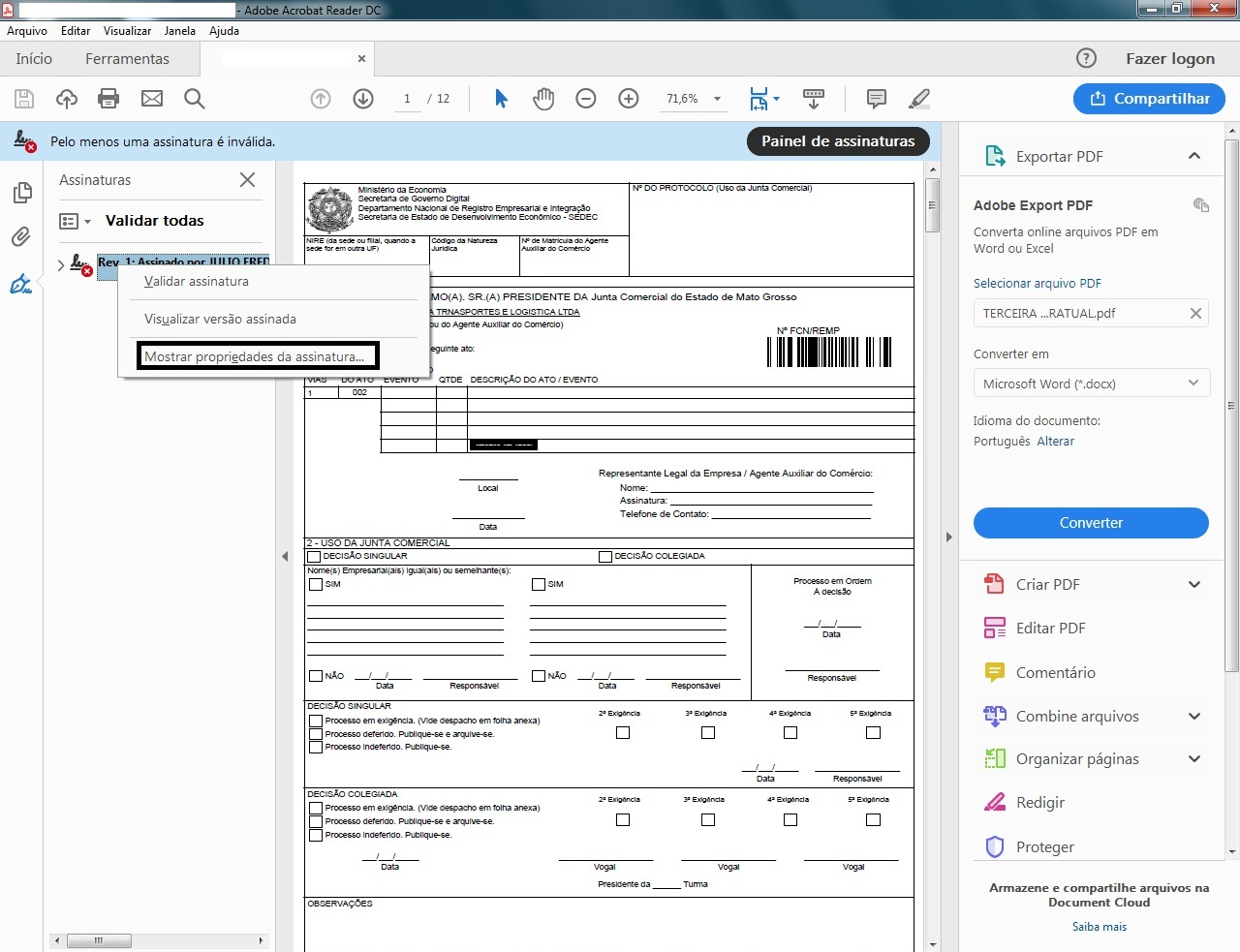Check the DECISÃO SINGULAR checkbox
Image resolution: width=1240 pixels, height=952 pixels.
coord(314,557)
